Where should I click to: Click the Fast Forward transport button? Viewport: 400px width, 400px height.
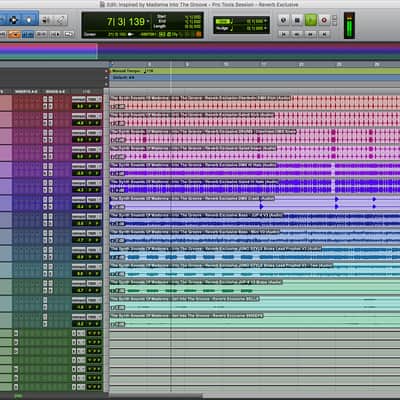pos(310,34)
